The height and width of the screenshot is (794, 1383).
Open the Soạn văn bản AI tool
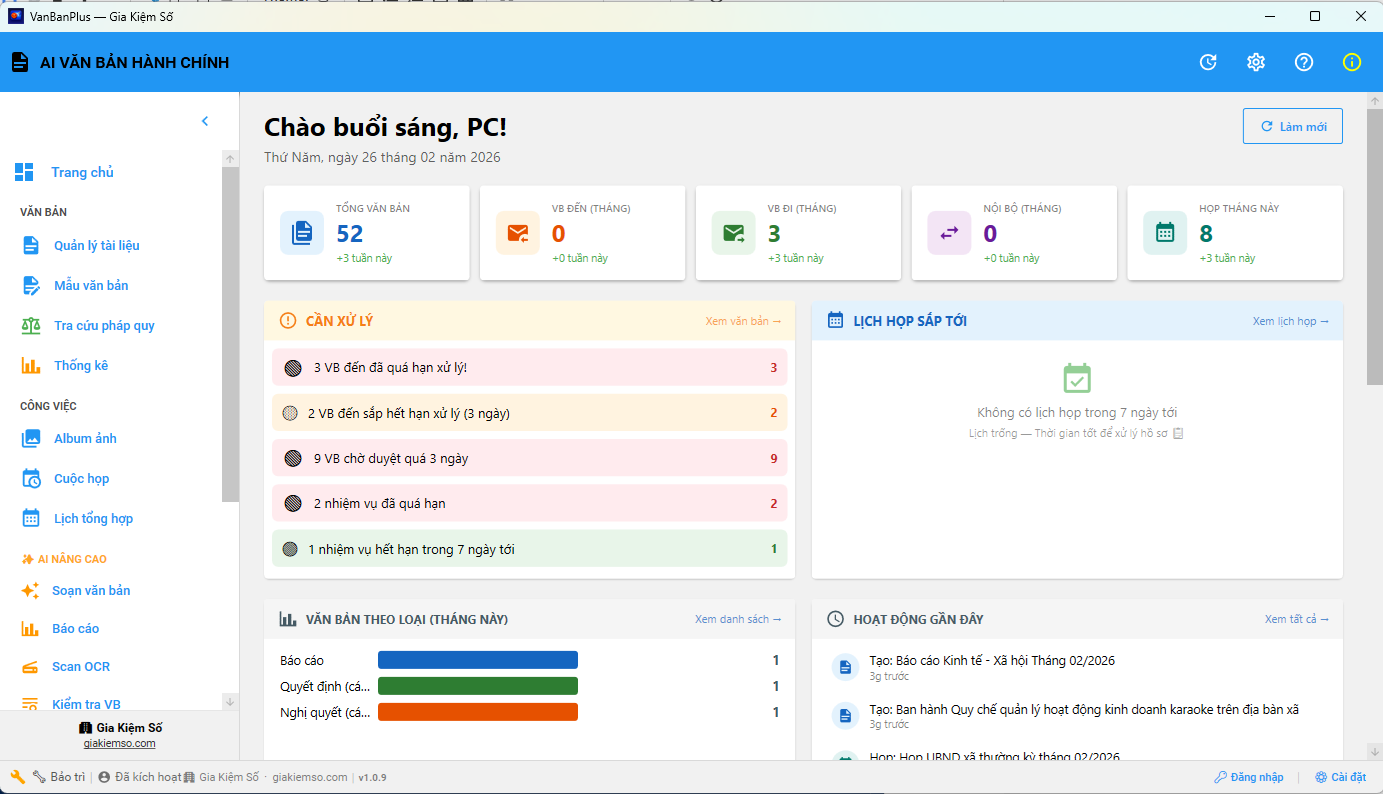point(93,590)
